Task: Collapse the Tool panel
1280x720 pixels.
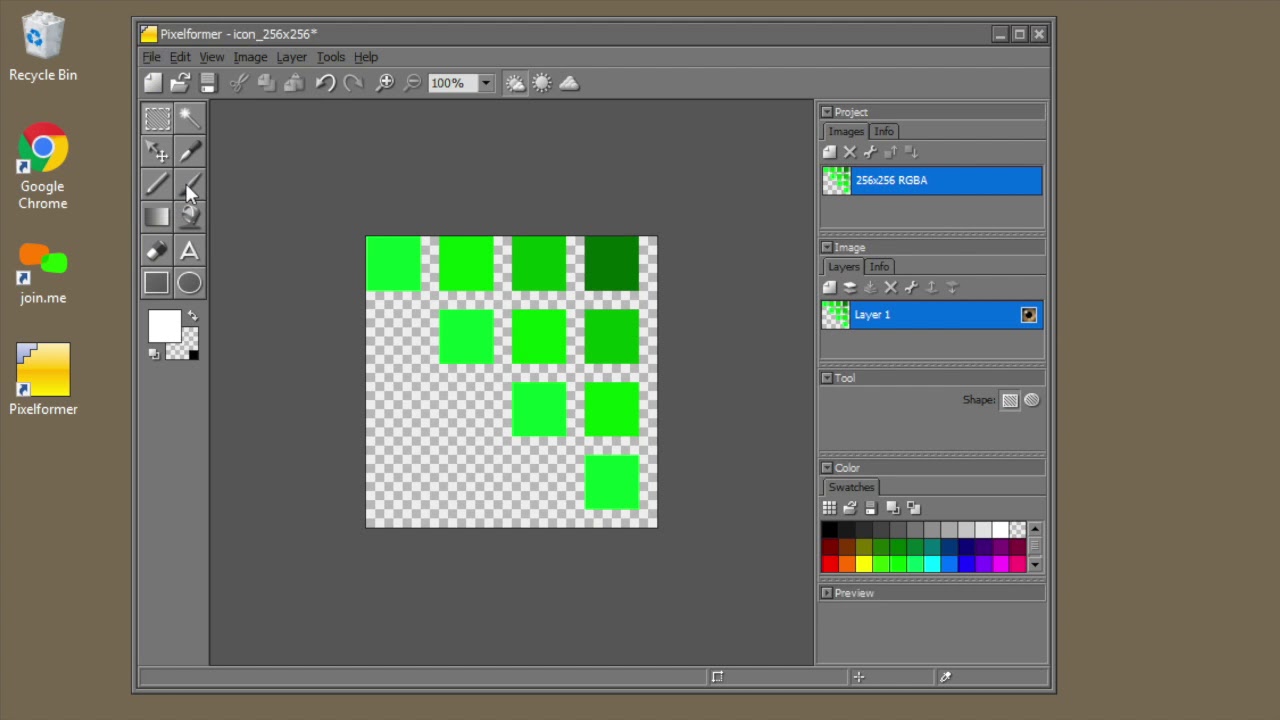Action: click(826, 378)
